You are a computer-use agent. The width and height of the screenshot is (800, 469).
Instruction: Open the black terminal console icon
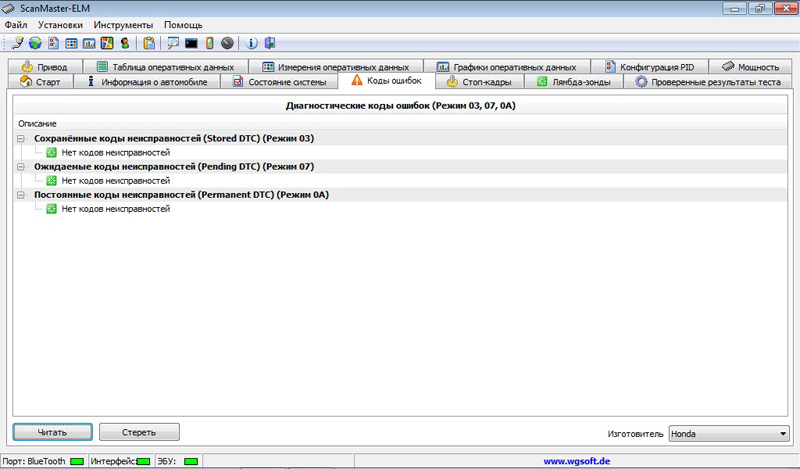tap(191, 43)
